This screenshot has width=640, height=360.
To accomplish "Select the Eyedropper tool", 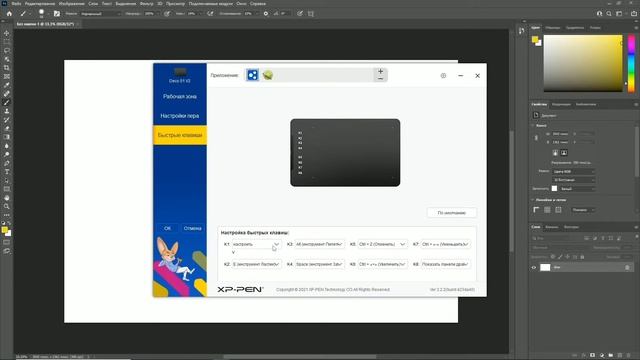I will [7, 85].
